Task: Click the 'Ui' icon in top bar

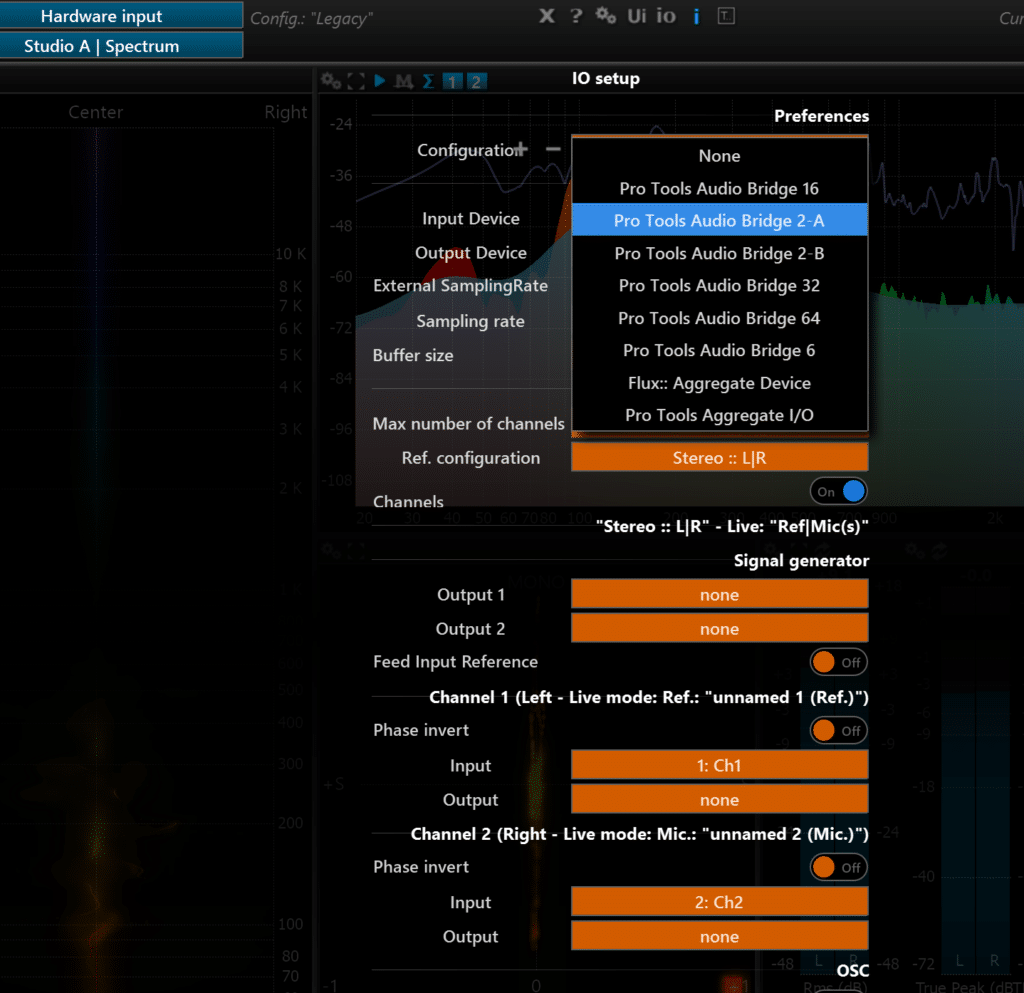Action: [x=636, y=16]
